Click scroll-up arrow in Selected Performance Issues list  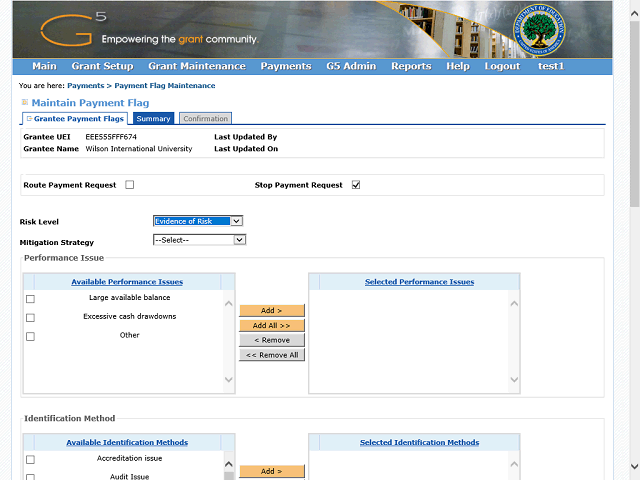[514, 304]
